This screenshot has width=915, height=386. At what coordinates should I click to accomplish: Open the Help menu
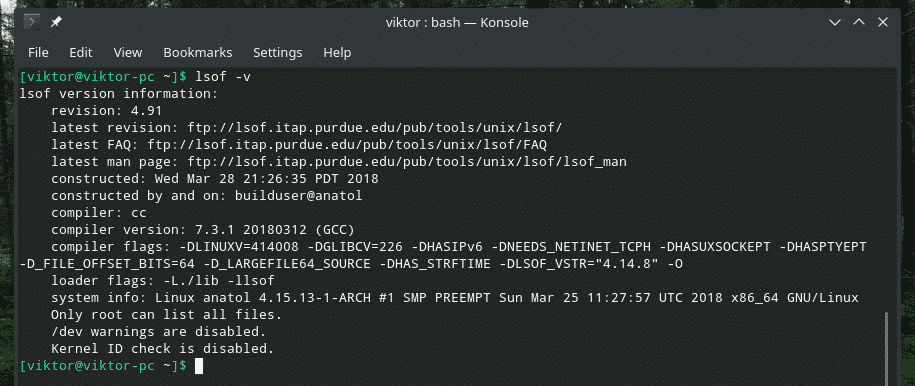coord(337,53)
